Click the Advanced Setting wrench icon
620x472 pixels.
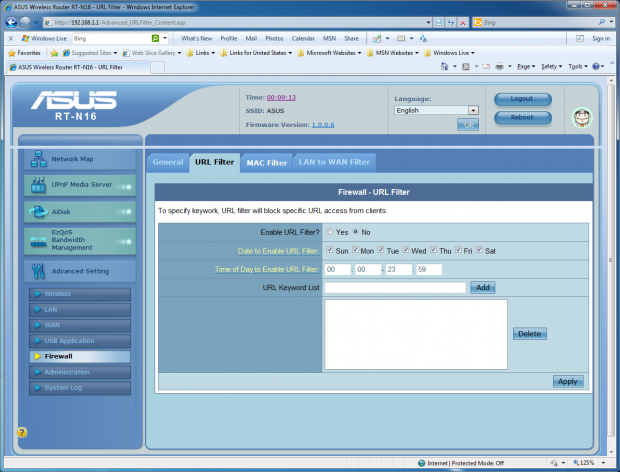[38, 271]
